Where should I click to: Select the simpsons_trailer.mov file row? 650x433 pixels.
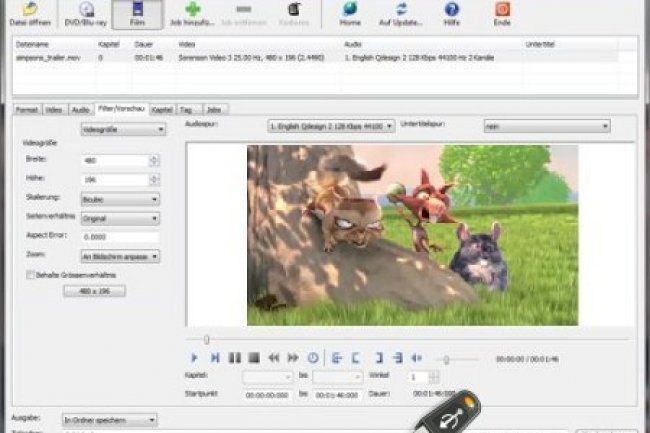317,58
